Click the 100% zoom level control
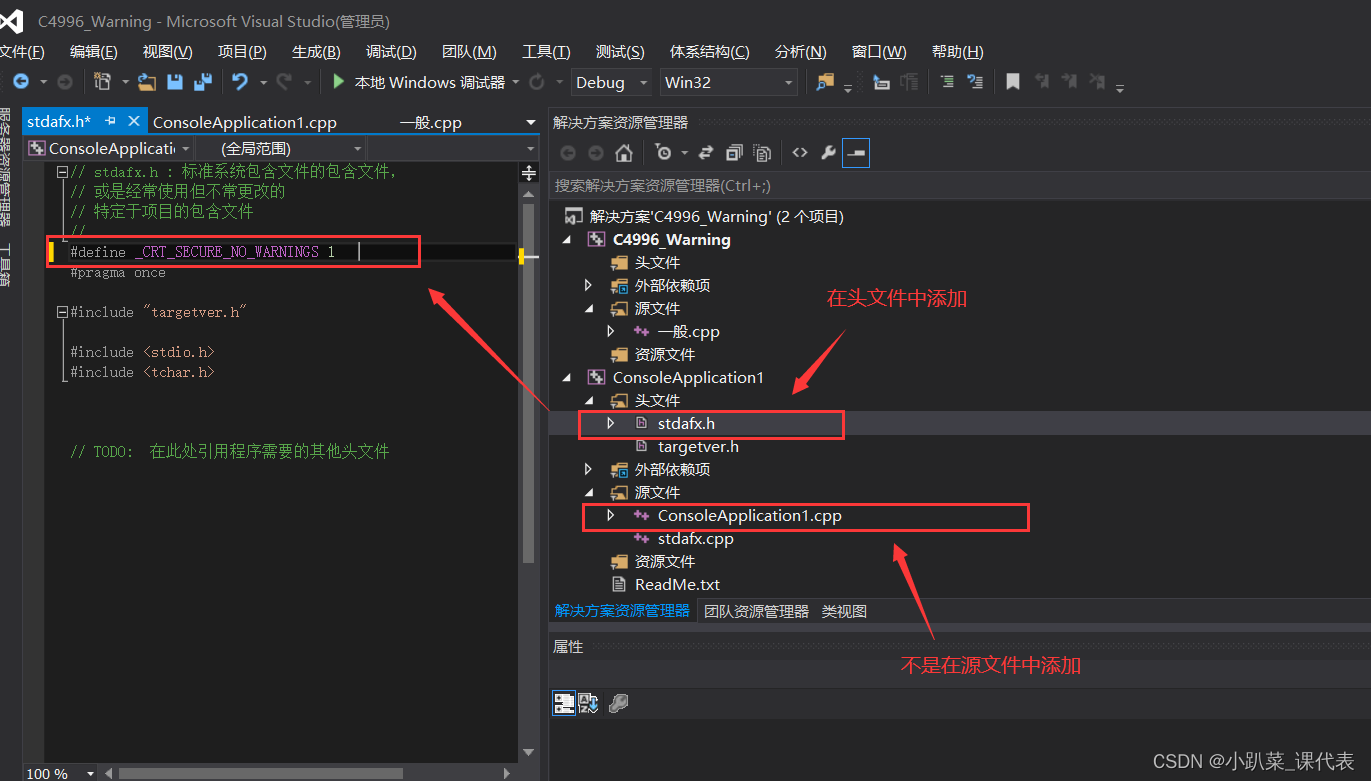 click(x=55, y=772)
